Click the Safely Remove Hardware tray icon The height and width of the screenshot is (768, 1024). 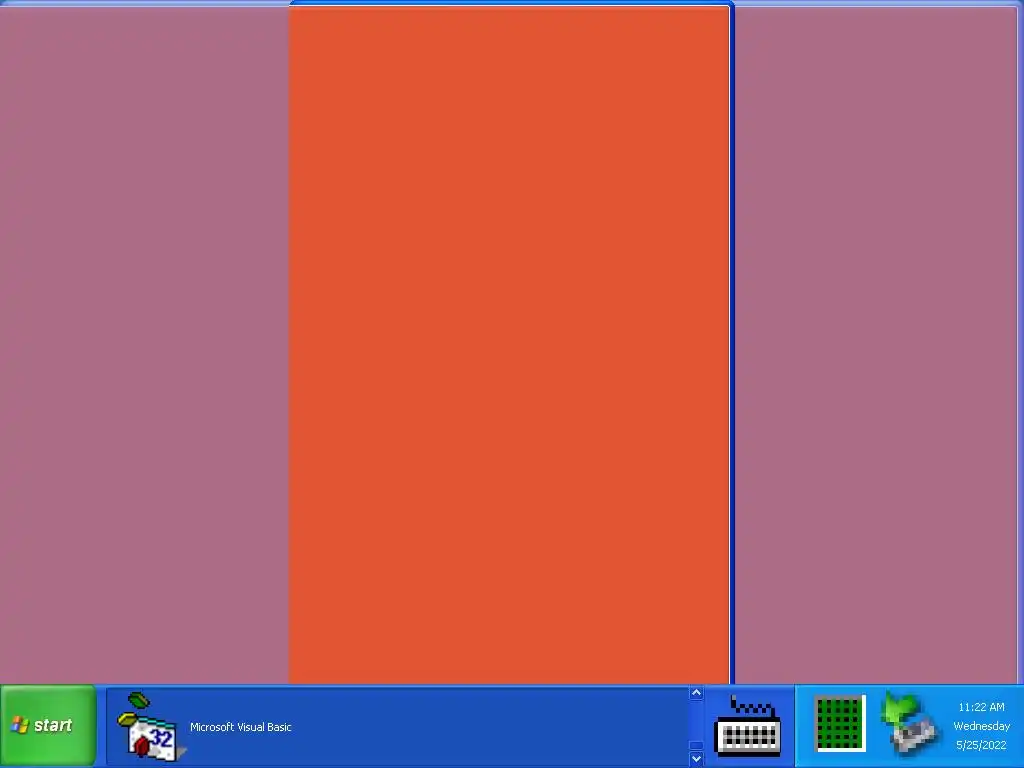910,725
